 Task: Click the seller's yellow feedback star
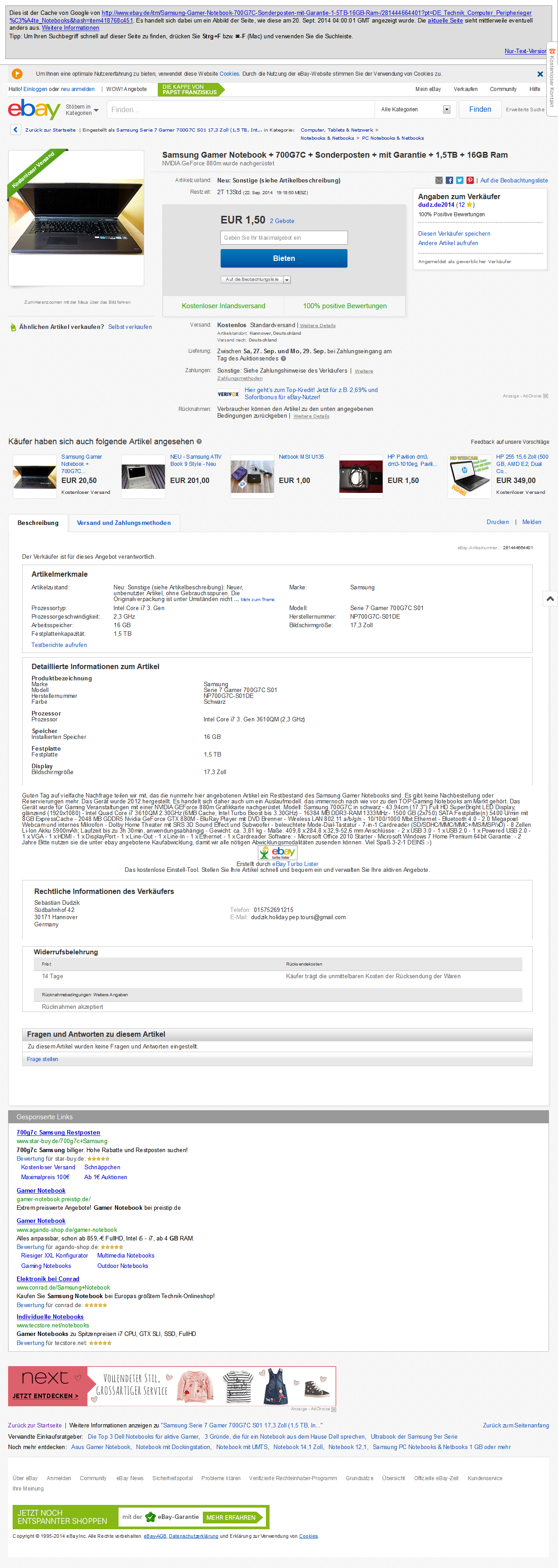pos(469,205)
